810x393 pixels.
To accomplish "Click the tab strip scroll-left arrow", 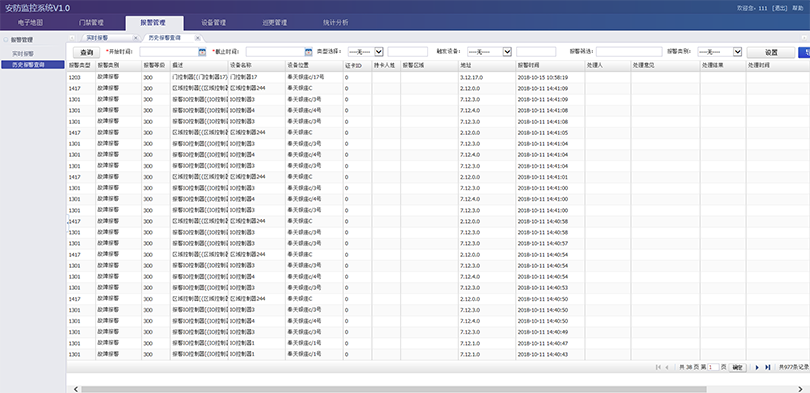I will (x=72, y=38).
